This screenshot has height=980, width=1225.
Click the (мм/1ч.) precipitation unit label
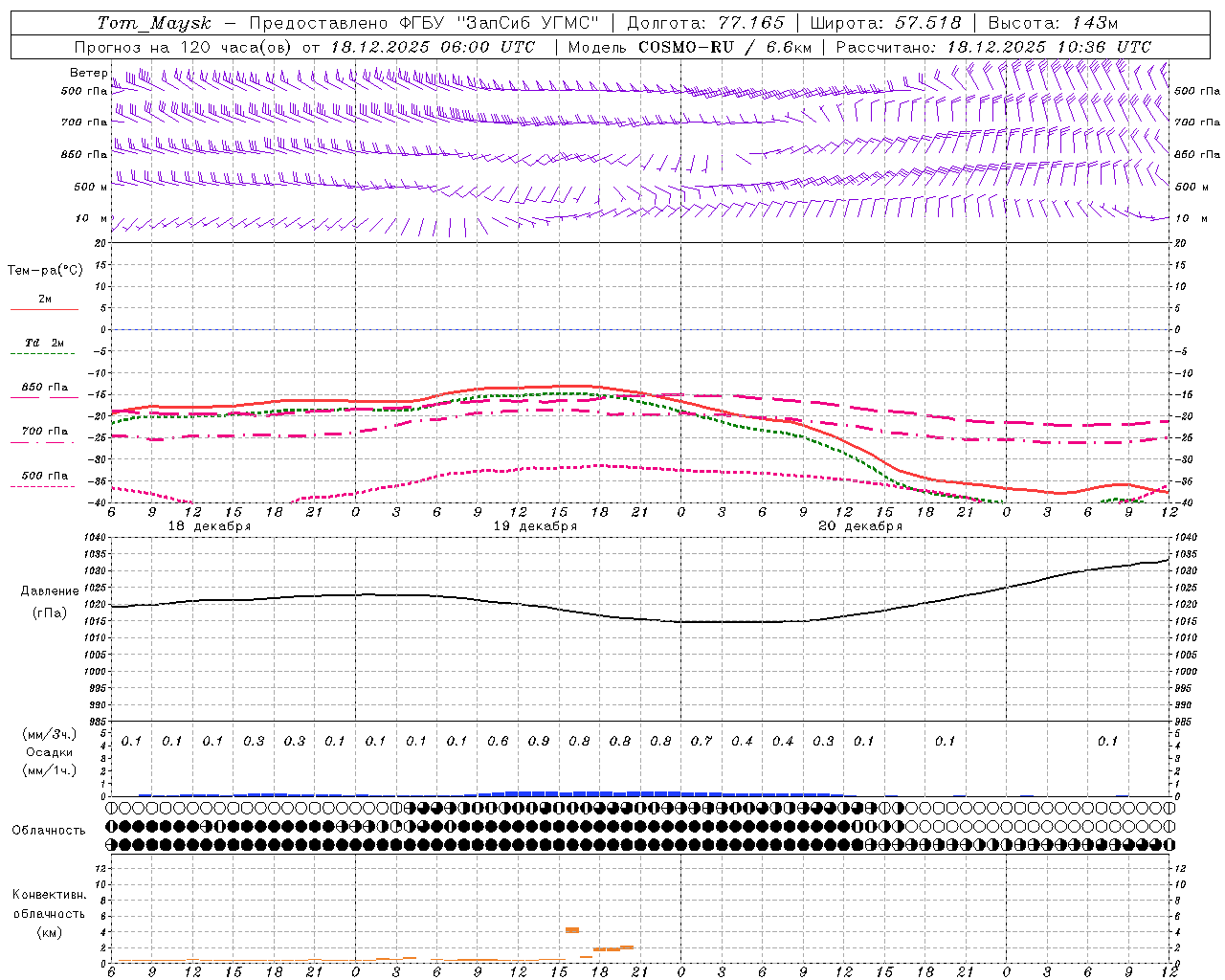pos(48,770)
